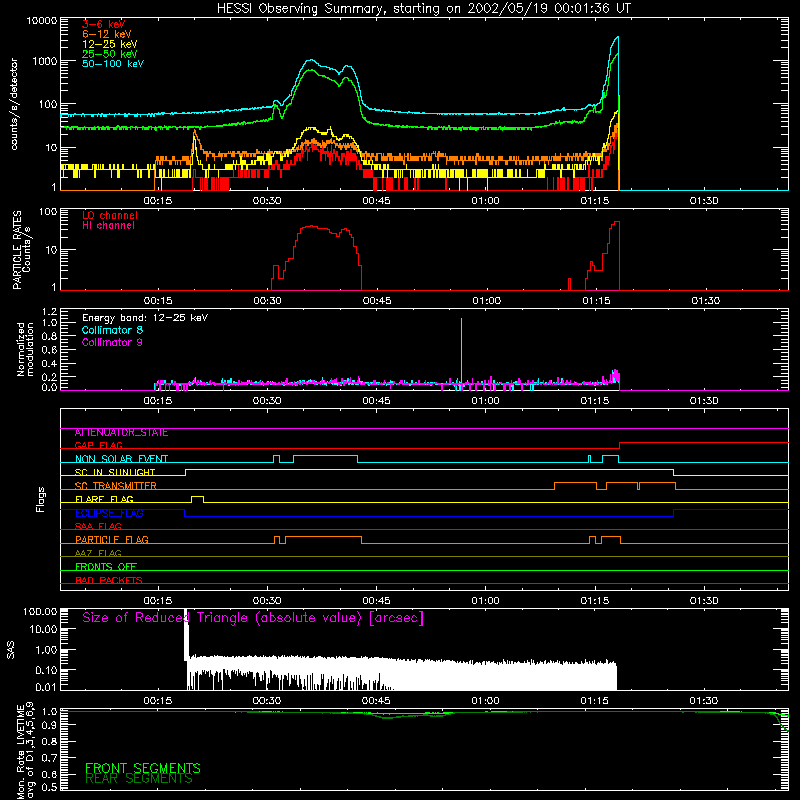800x800 pixels.
Task: Click the AAZ_FLAG label
Action: pyautogui.click(x=98, y=553)
